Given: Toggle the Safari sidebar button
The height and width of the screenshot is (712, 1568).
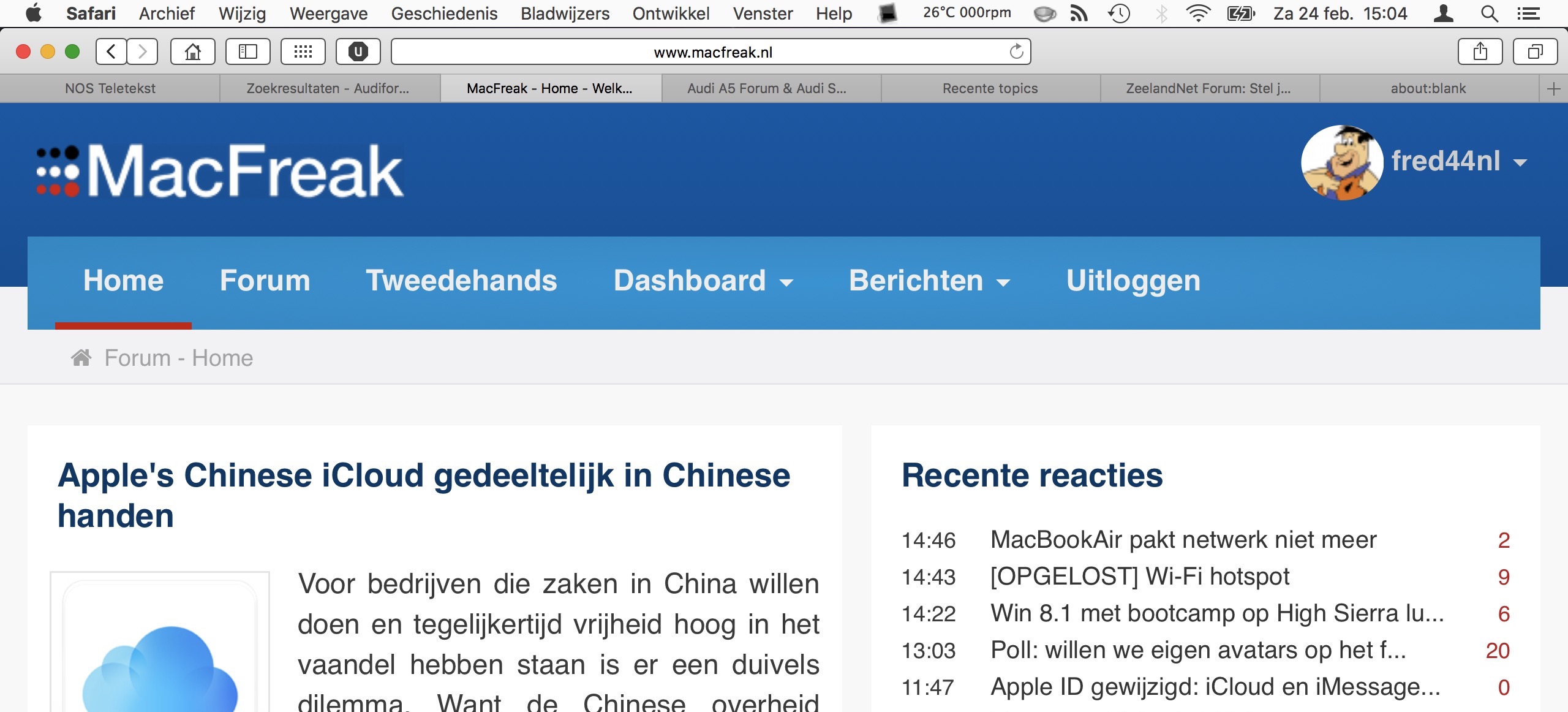Looking at the screenshot, I should 248,51.
